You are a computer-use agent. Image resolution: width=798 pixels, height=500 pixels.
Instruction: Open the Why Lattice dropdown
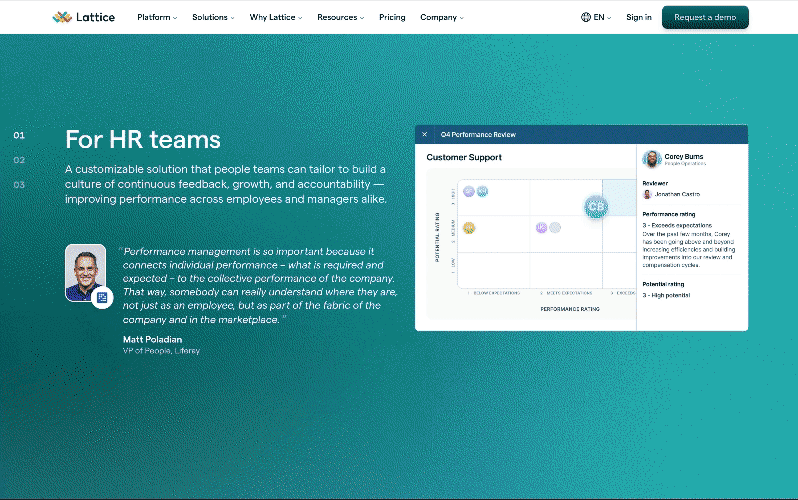pos(276,17)
